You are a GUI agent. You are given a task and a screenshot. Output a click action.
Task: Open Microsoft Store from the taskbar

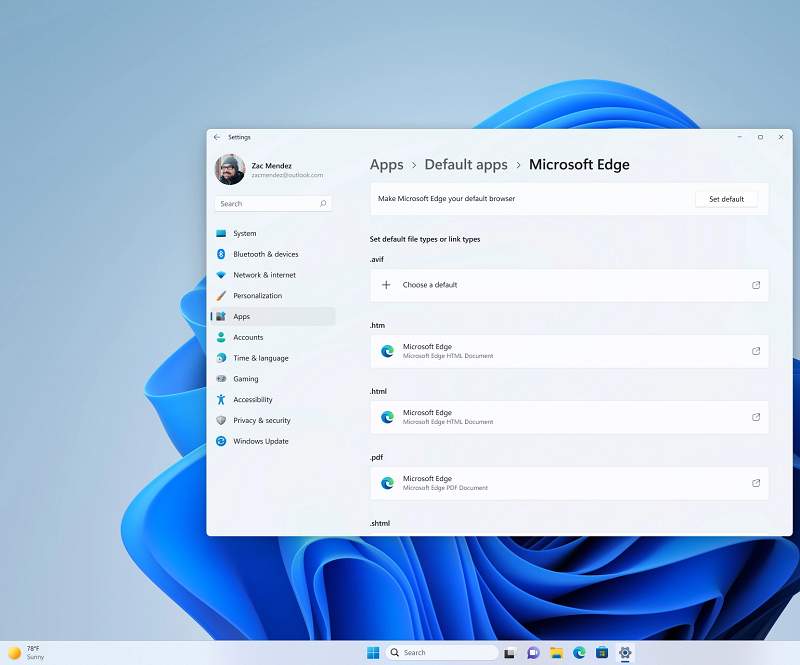tap(602, 653)
